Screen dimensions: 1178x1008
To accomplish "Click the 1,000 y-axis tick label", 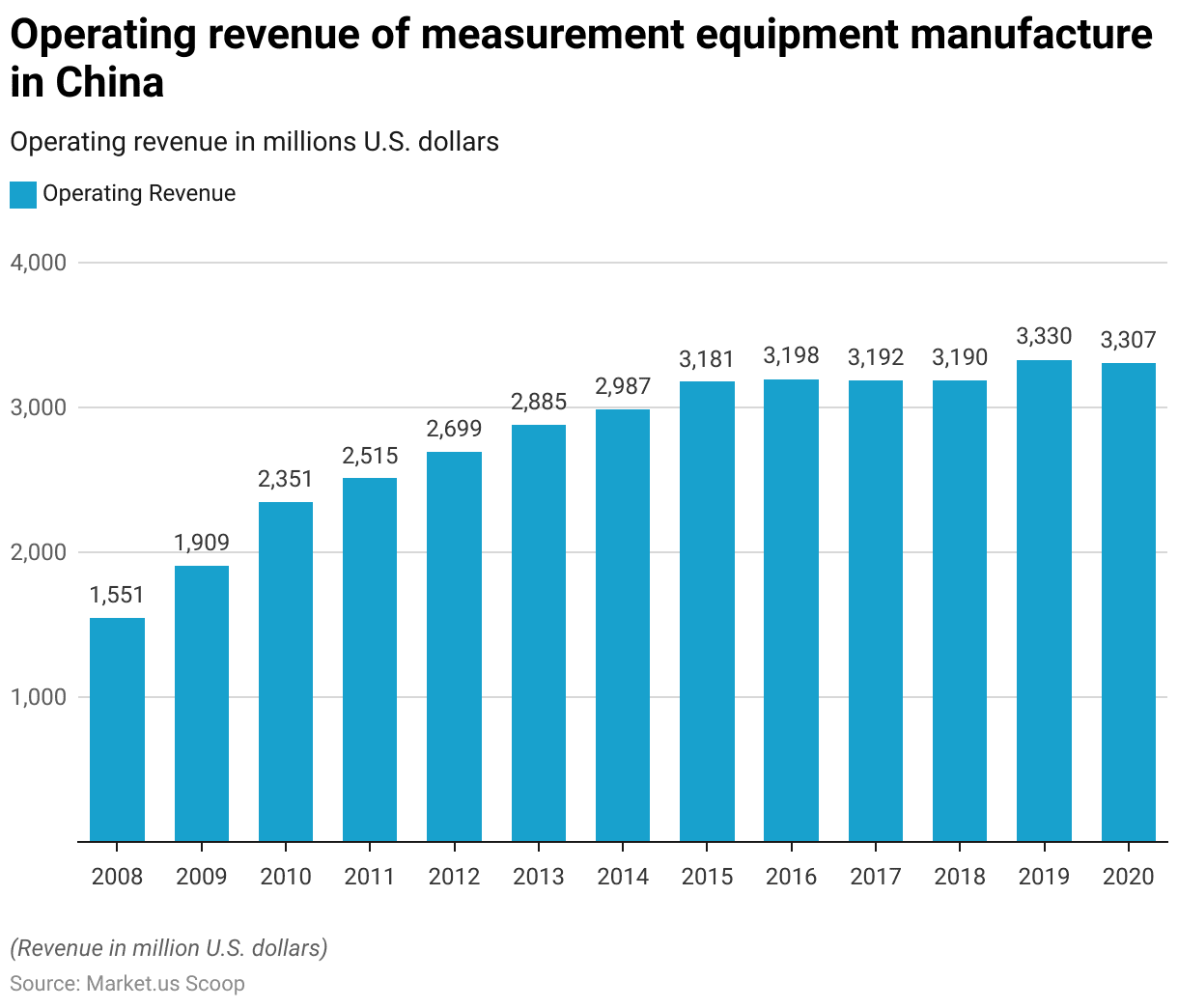I will (x=39, y=697).
